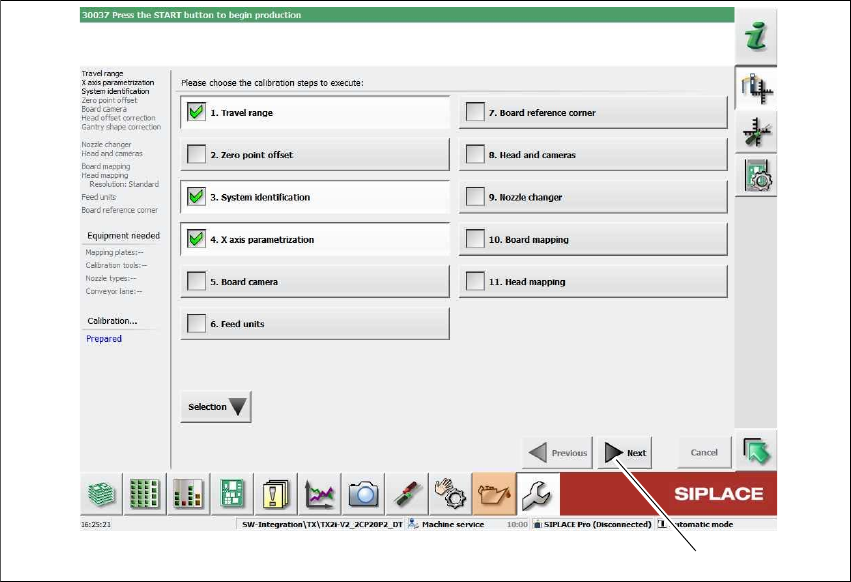The height and width of the screenshot is (582, 851).
Task: Click 'Nozzle changer' in the left step list
Action: tap(106, 144)
